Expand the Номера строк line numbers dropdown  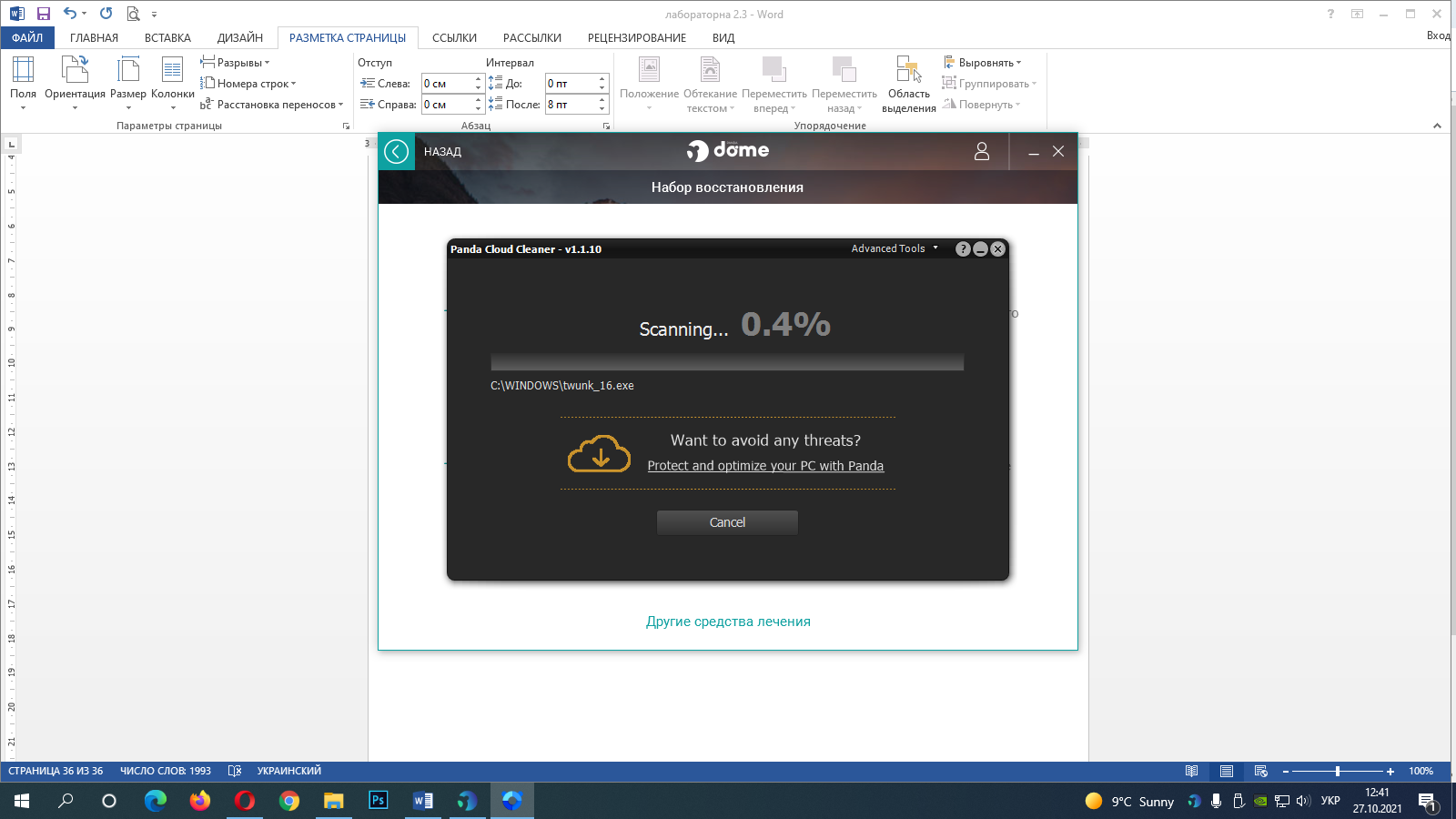pyautogui.click(x=248, y=83)
